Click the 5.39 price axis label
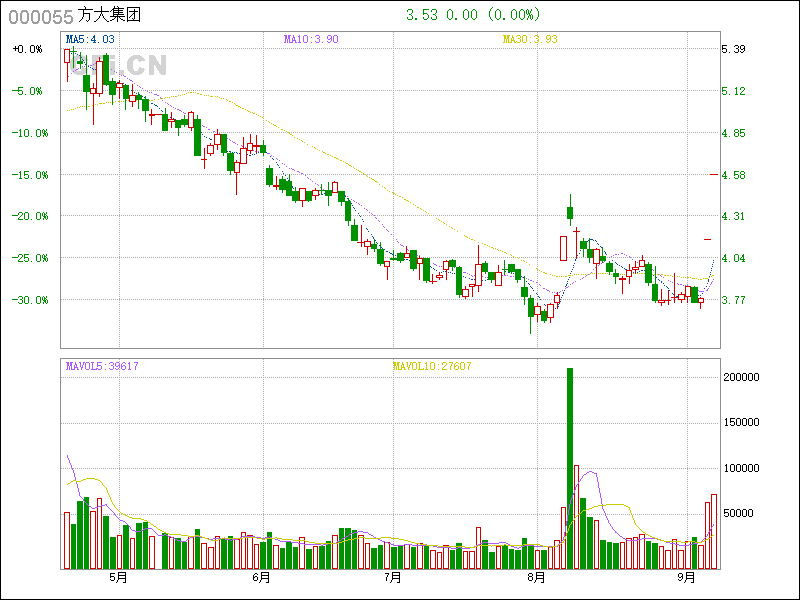The height and width of the screenshot is (600, 800). coord(734,49)
